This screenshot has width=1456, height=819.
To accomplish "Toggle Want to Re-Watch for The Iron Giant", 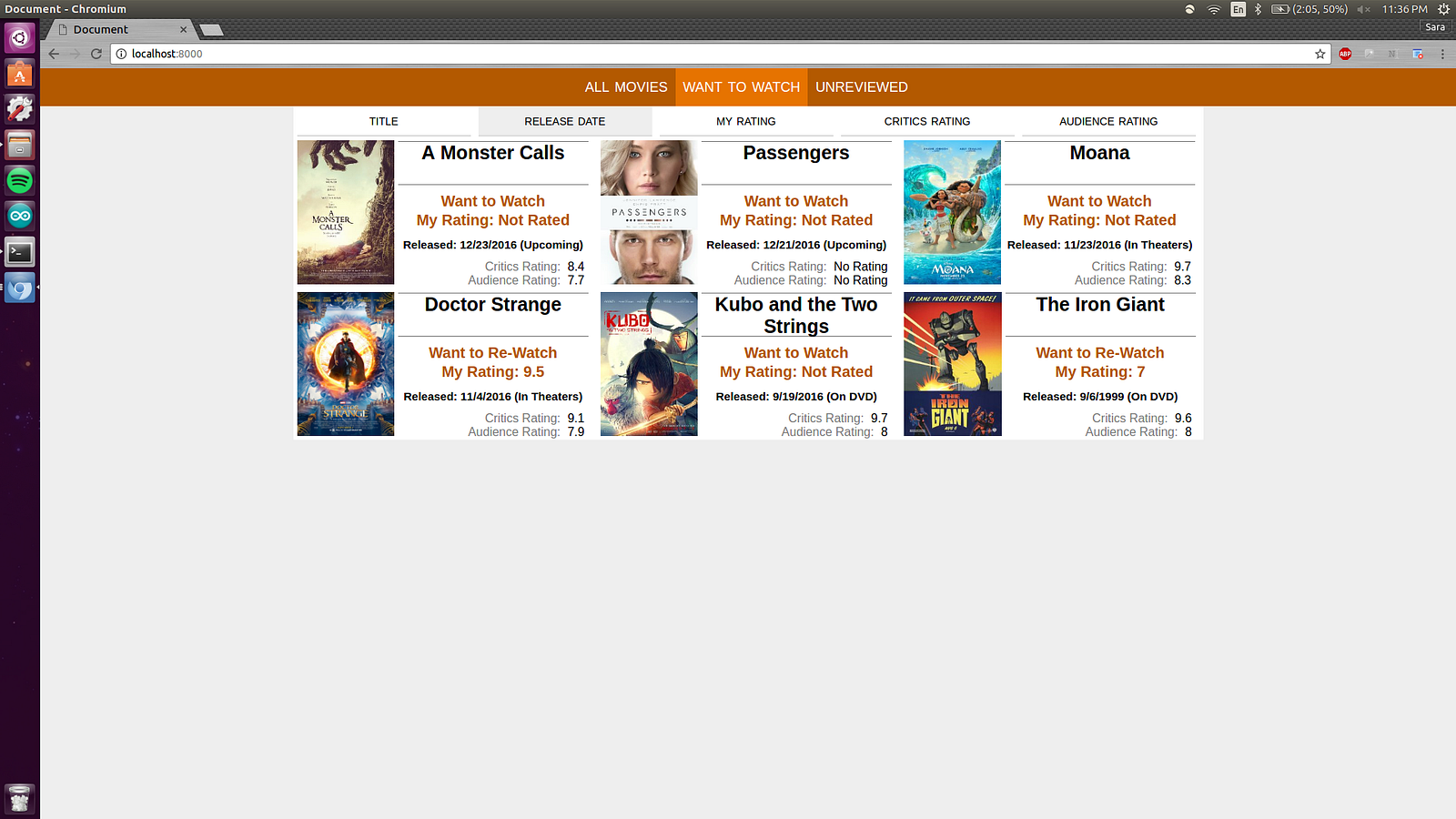I will (1100, 353).
